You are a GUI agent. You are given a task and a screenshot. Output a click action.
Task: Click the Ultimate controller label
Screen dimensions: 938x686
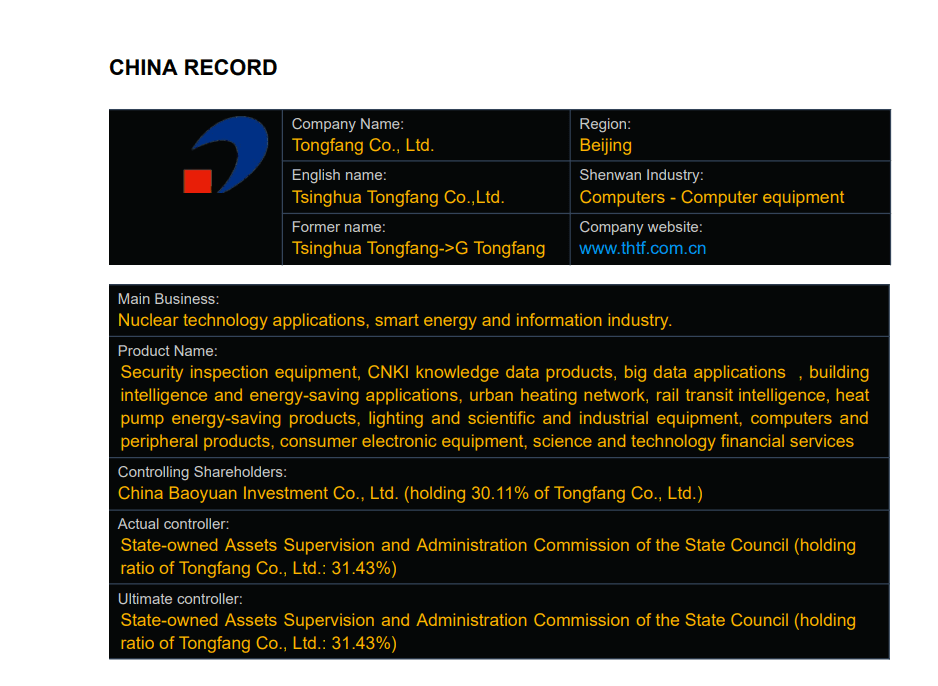click(180, 599)
